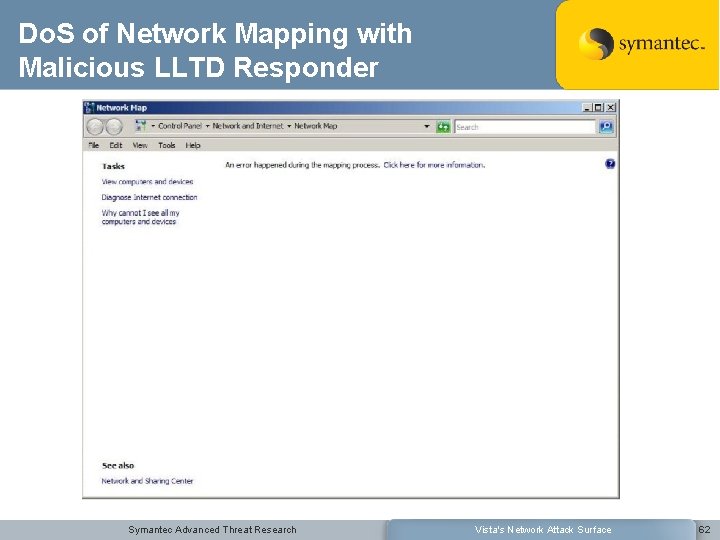Open the Help menu
The image size is (720, 540).
[x=193, y=146]
